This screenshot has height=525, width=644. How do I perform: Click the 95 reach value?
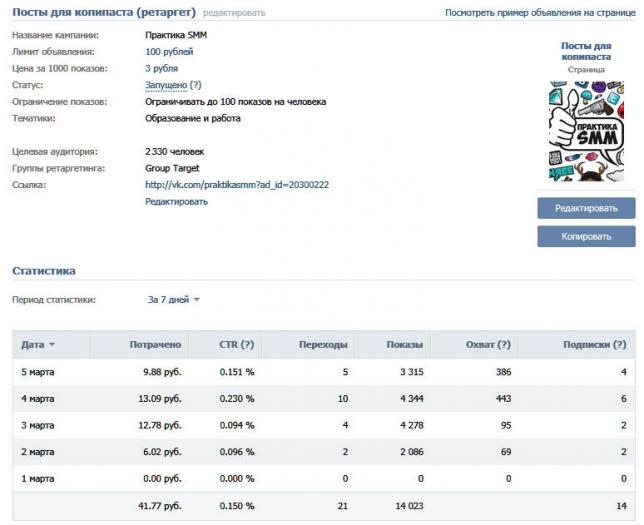point(506,426)
